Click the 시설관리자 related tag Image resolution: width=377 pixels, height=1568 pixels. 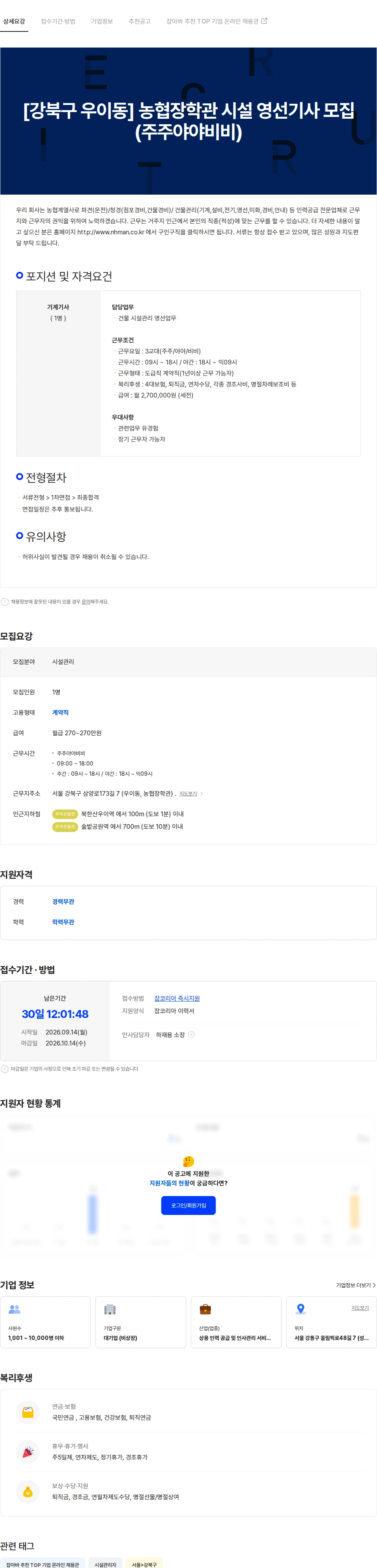(x=105, y=1564)
